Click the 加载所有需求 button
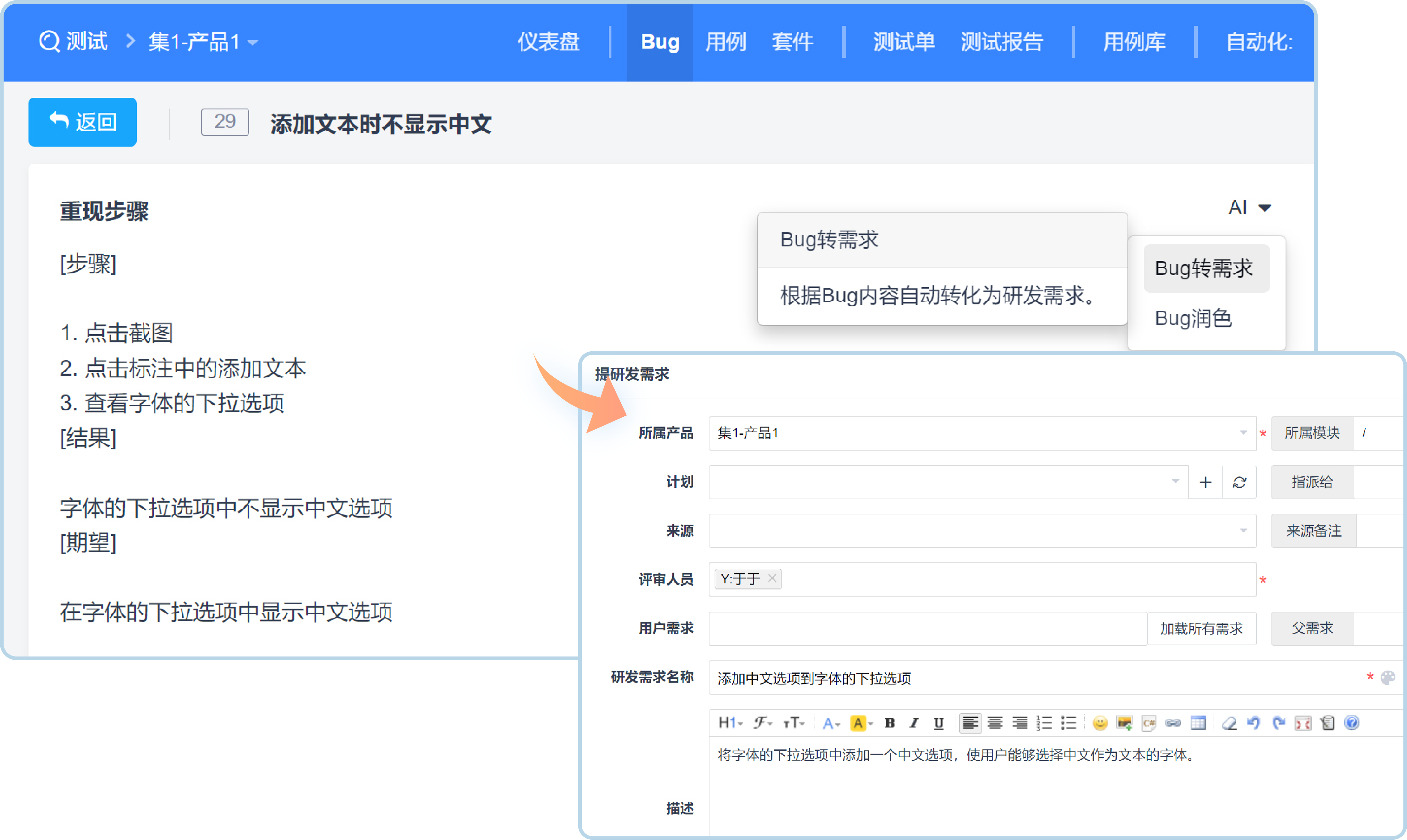 click(1201, 628)
